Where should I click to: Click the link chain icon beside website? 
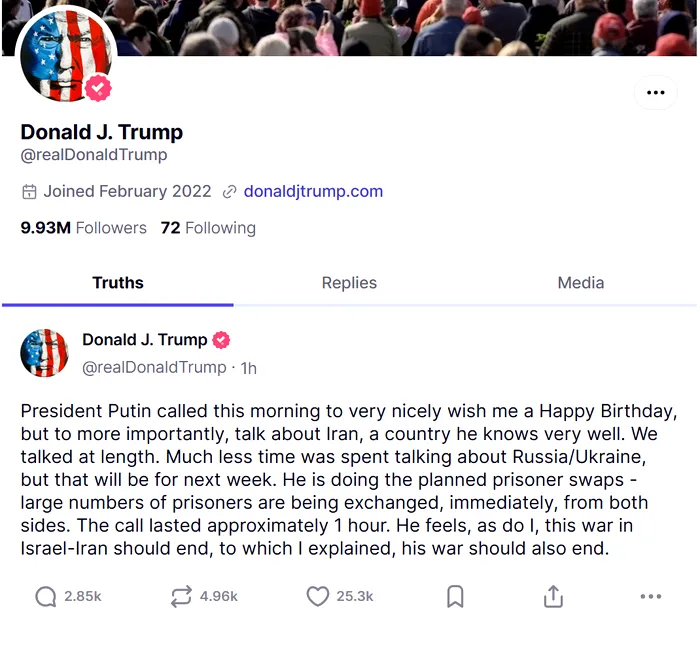tap(230, 192)
